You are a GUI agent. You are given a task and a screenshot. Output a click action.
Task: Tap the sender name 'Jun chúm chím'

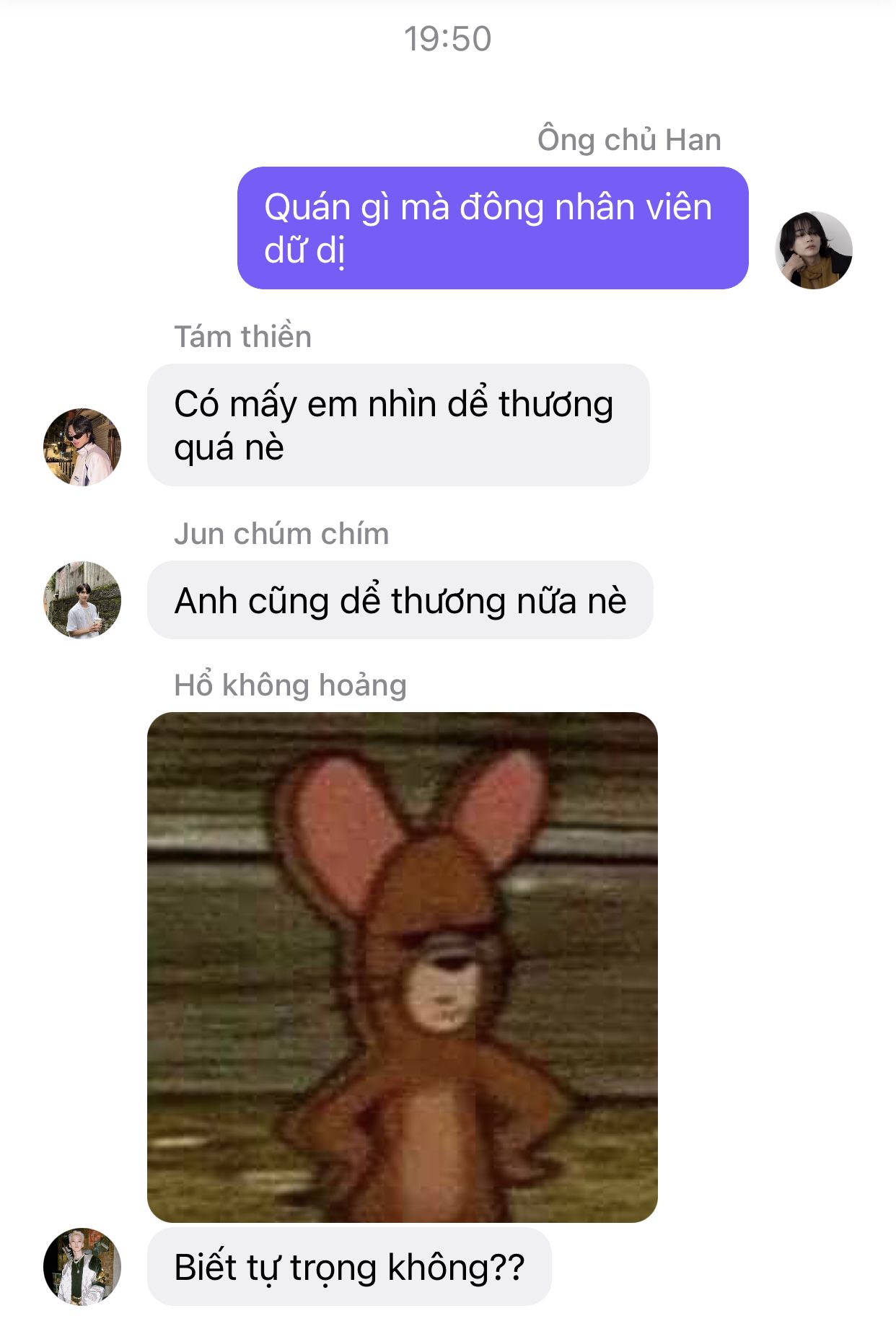click(281, 534)
